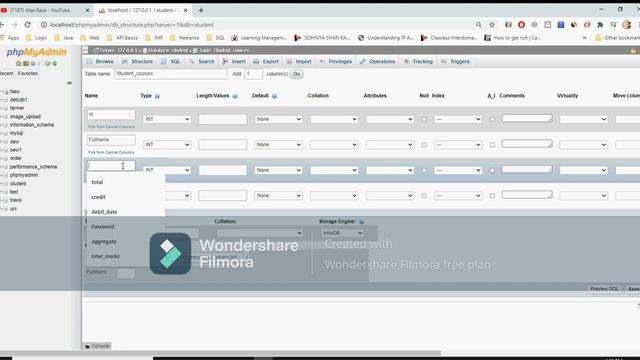The height and width of the screenshot is (360, 640).
Task: Switch to the Structure tab
Action: 138,62
